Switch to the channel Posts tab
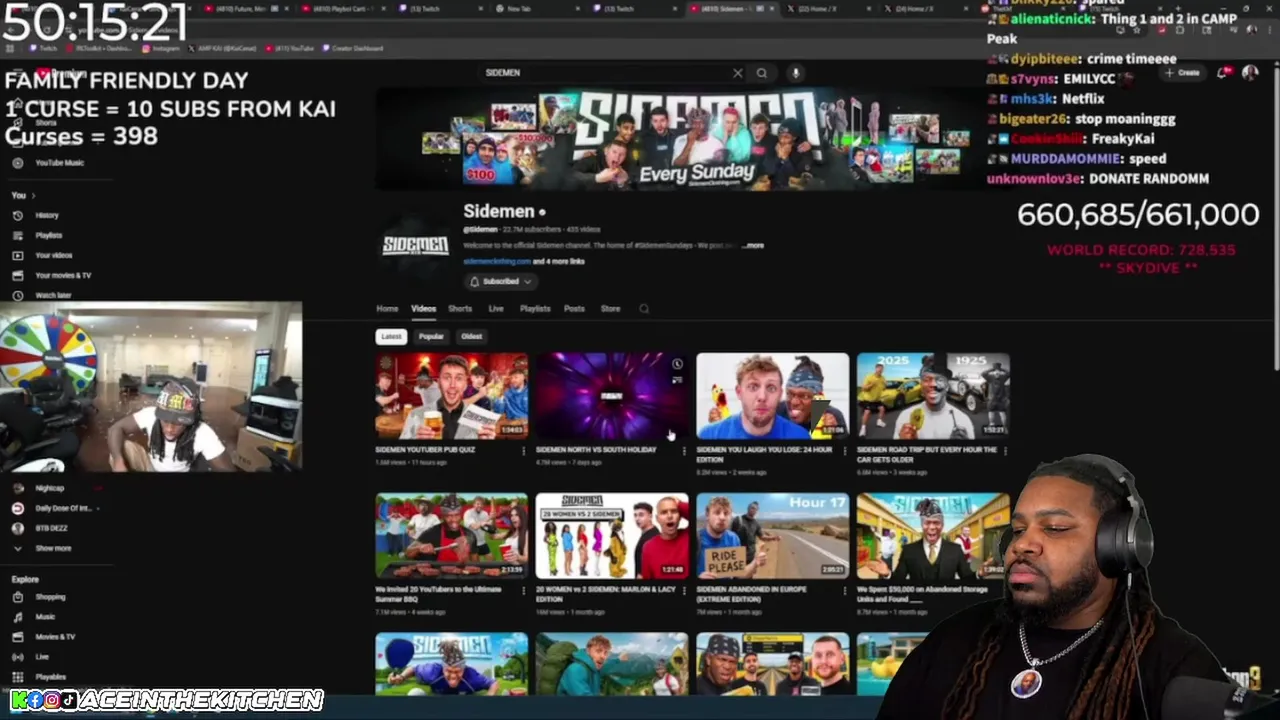The width and height of the screenshot is (1280, 720). click(574, 309)
